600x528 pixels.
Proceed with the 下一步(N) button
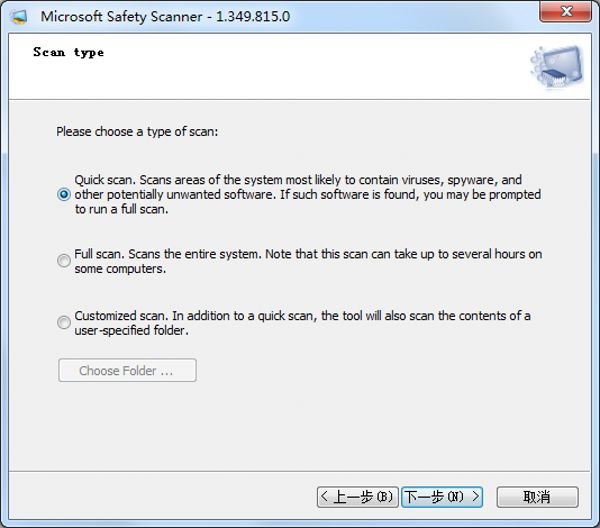(x=442, y=497)
